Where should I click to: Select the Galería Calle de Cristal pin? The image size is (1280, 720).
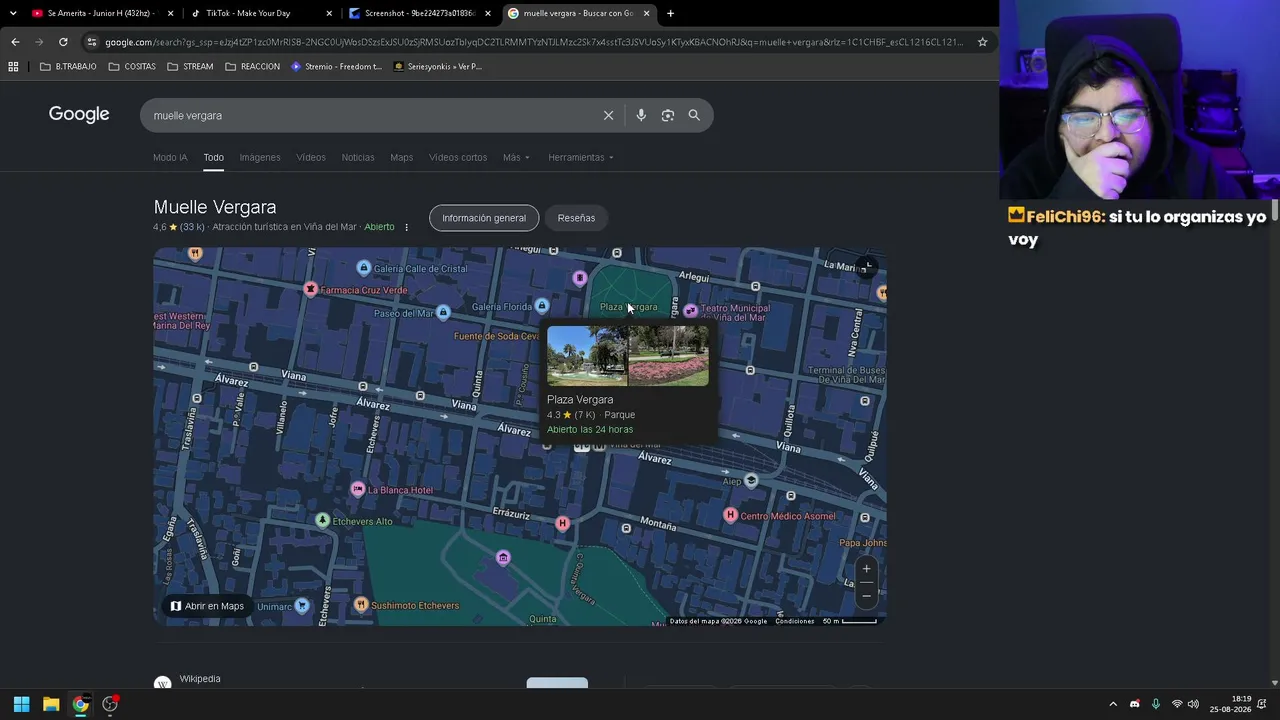pyautogui.click(x=364, y=268)
